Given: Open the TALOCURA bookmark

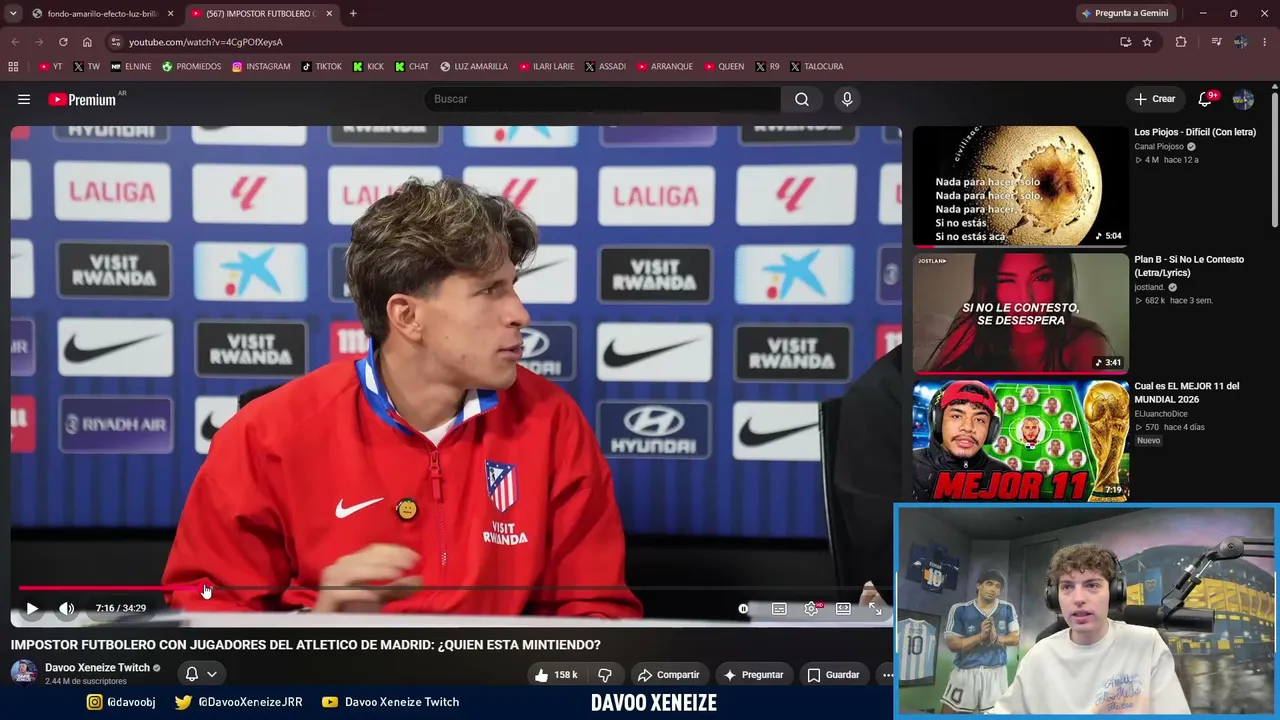Looking at the screenshot, I should click(817, 67).
